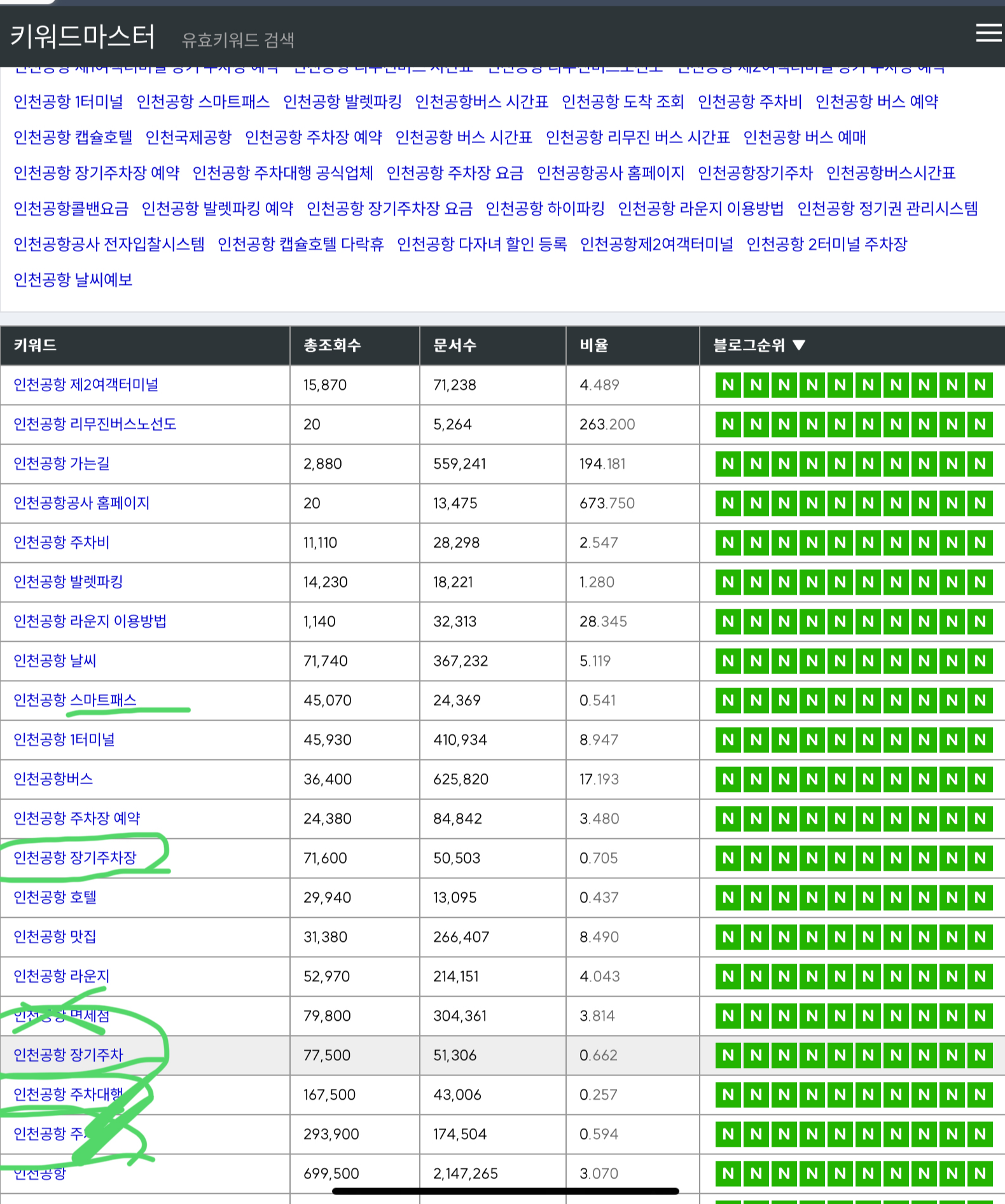Select related keyword 인천국제공항
This screenshot has height=1204, width=1005.
189,137
